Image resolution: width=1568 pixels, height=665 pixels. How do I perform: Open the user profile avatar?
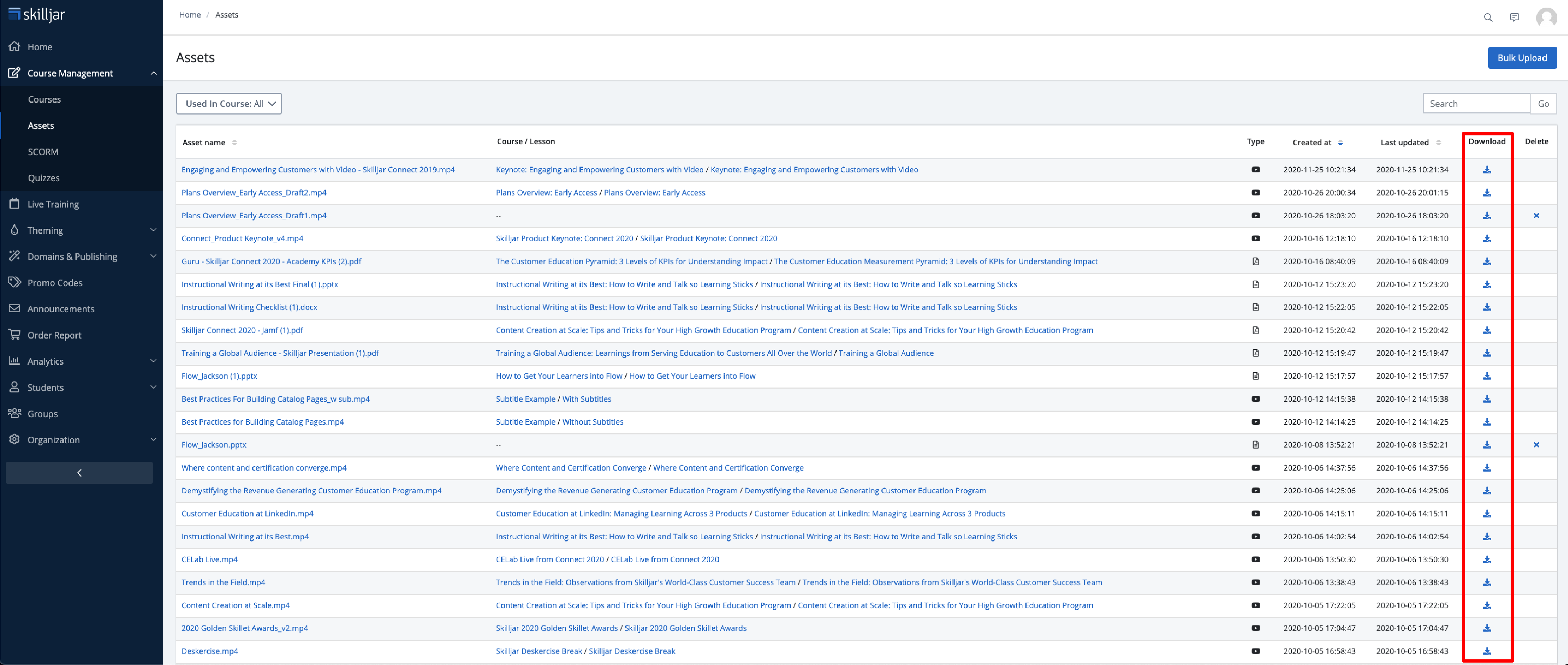[1546, 17]
